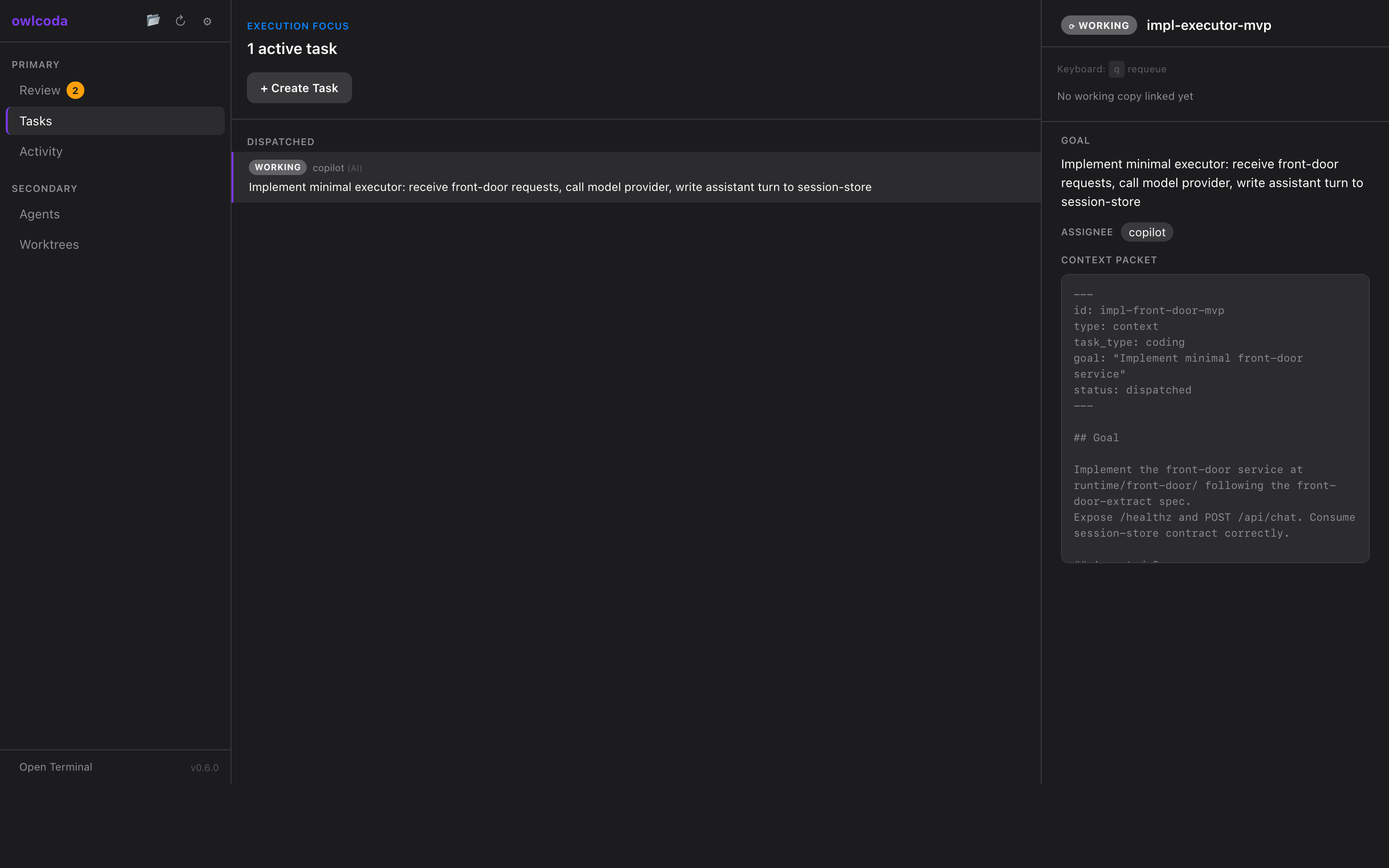Click the owlcoda logo
The width and height of the screenshot is (1389, 868).
point(40,21)
